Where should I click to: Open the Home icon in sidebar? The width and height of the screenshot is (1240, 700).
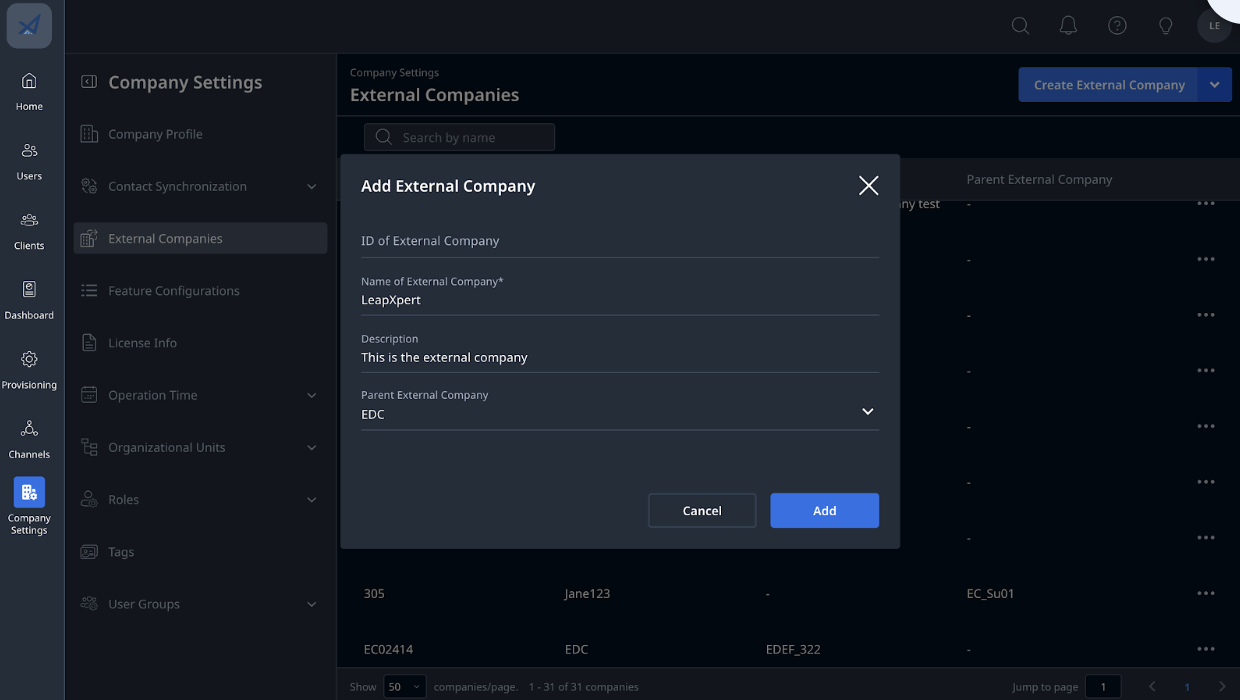click(x=29, y=81)
